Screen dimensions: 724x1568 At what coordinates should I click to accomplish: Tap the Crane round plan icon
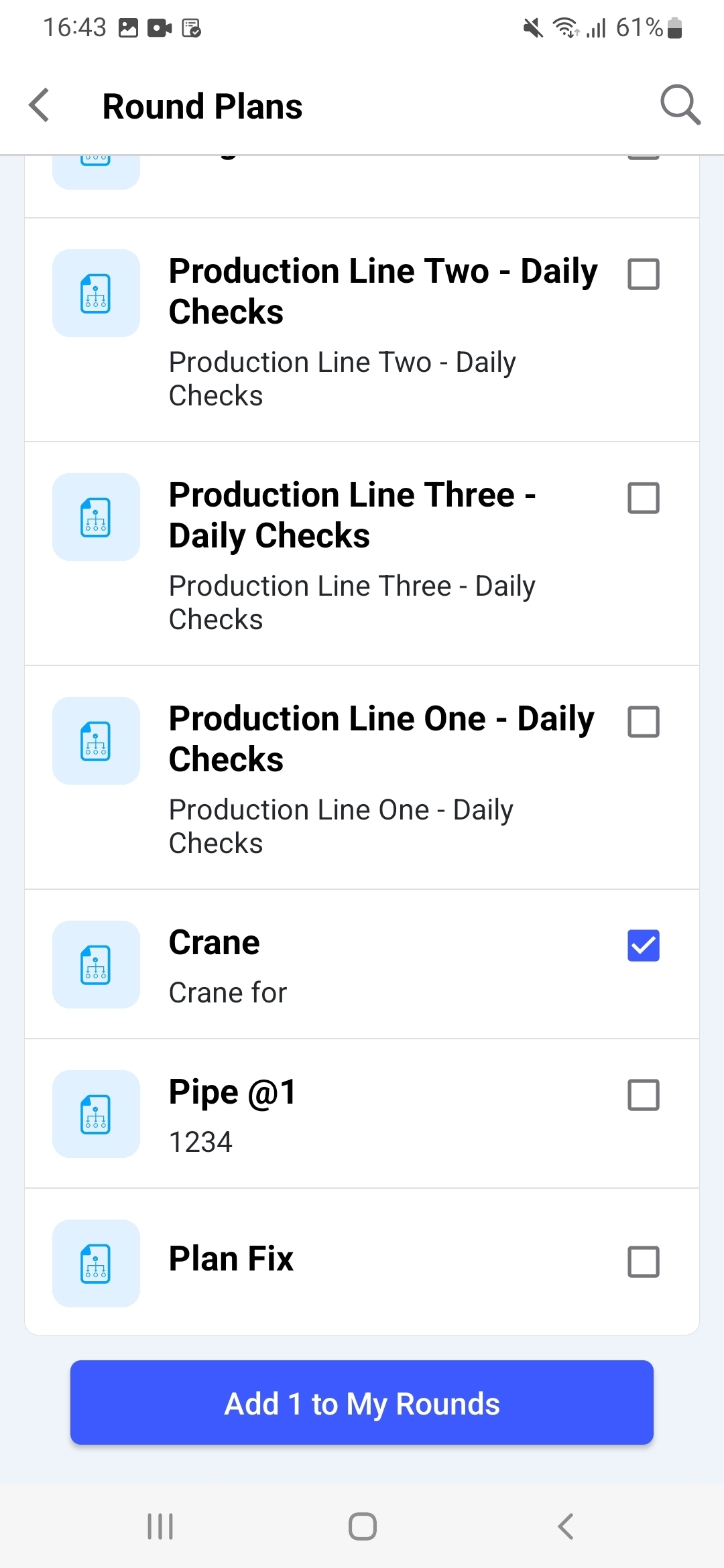coord(96,965)
